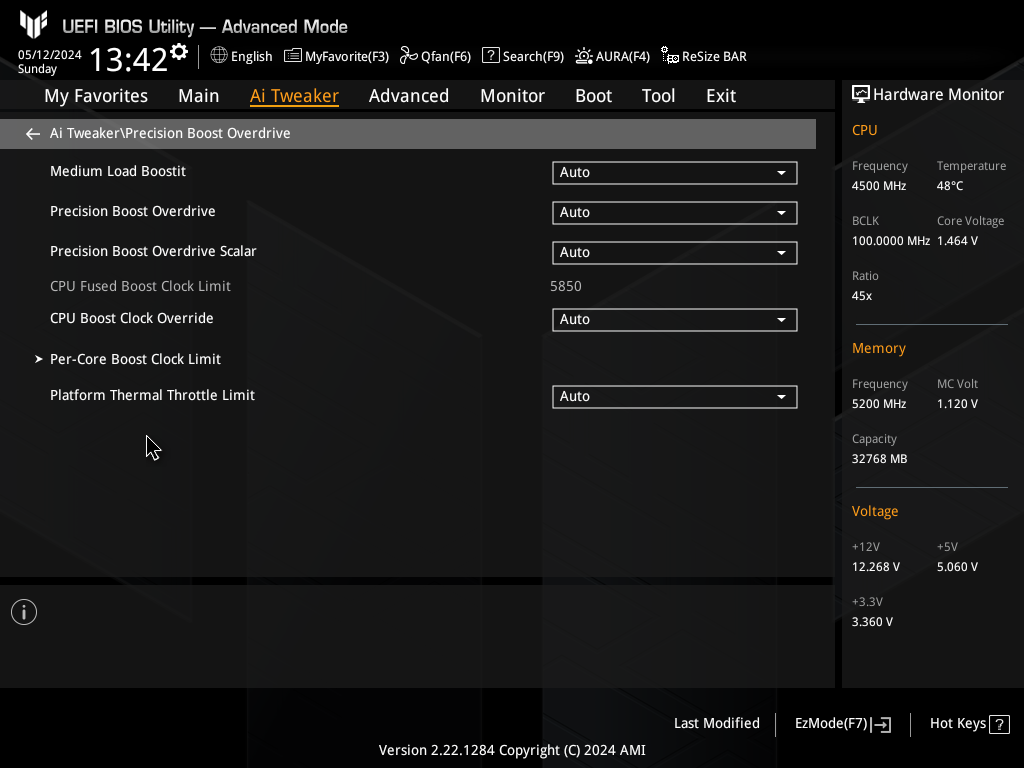
Task: Click the value 5850
Action: 566,286
